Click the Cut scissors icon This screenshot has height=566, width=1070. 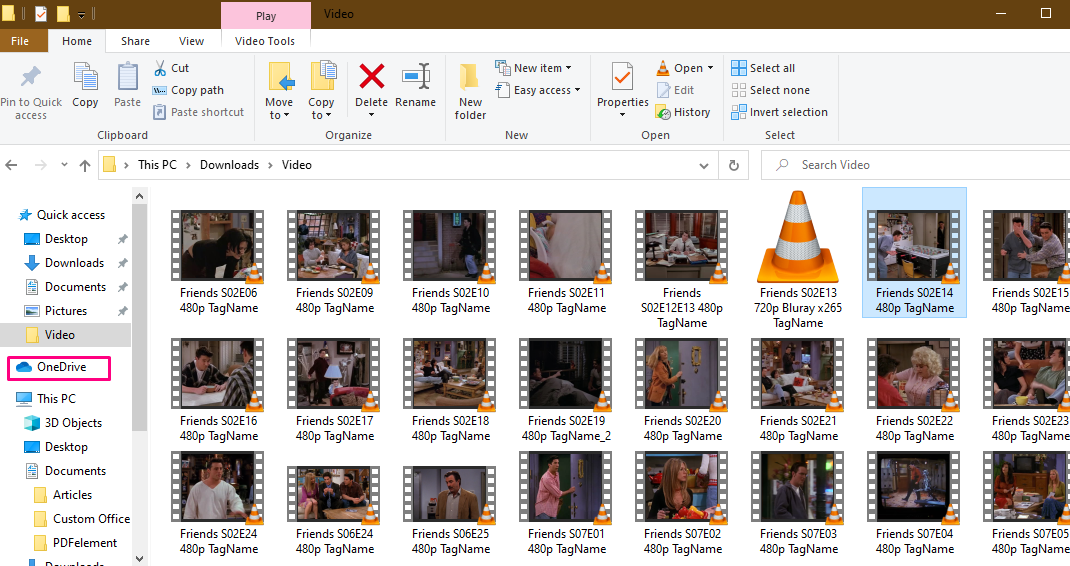click(x=160, y=68)
